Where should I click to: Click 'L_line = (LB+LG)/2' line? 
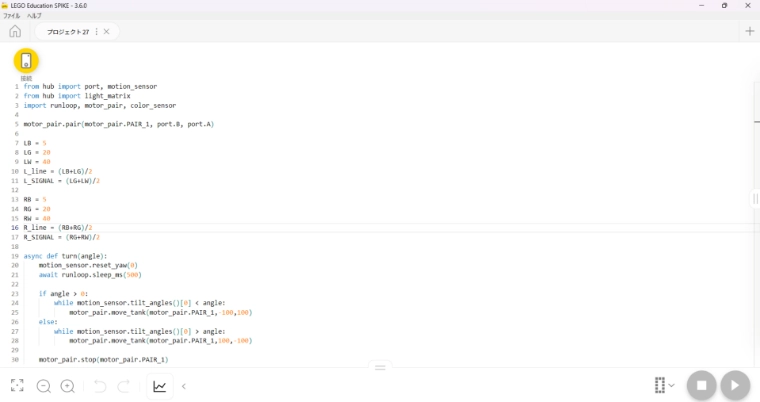click(58, 171)
